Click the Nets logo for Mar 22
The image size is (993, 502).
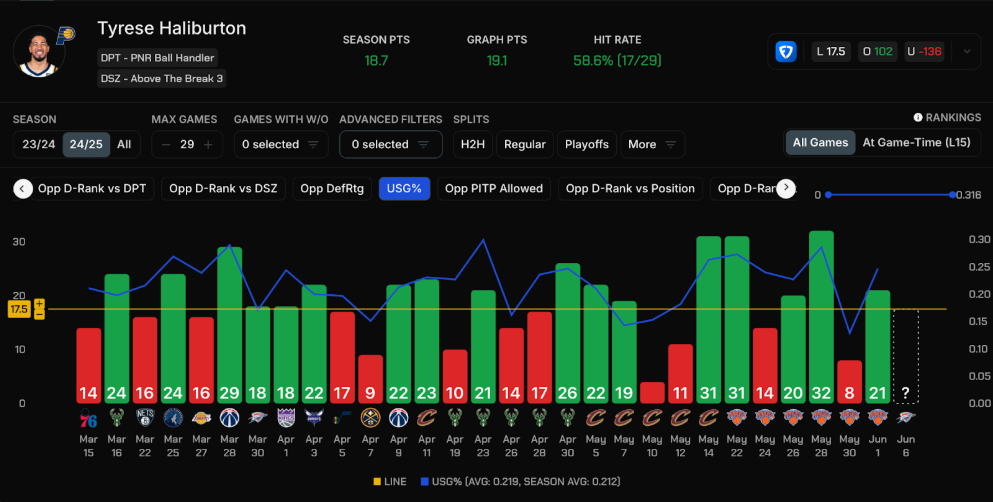[x=145, y=418]
